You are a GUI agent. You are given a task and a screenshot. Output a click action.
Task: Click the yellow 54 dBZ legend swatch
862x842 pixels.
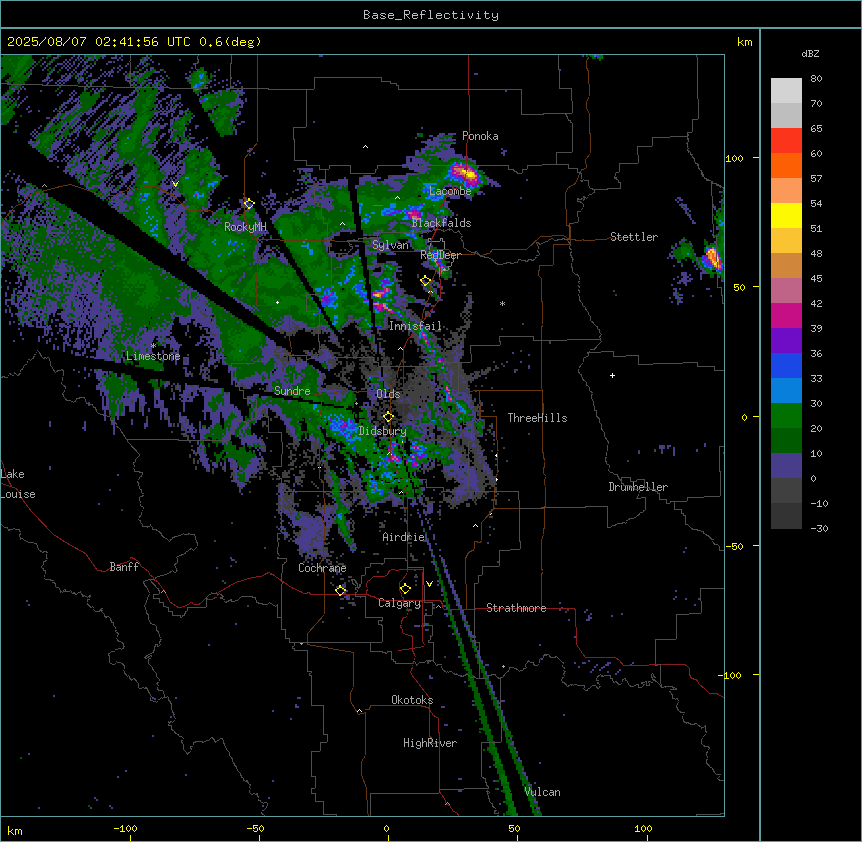786,215
